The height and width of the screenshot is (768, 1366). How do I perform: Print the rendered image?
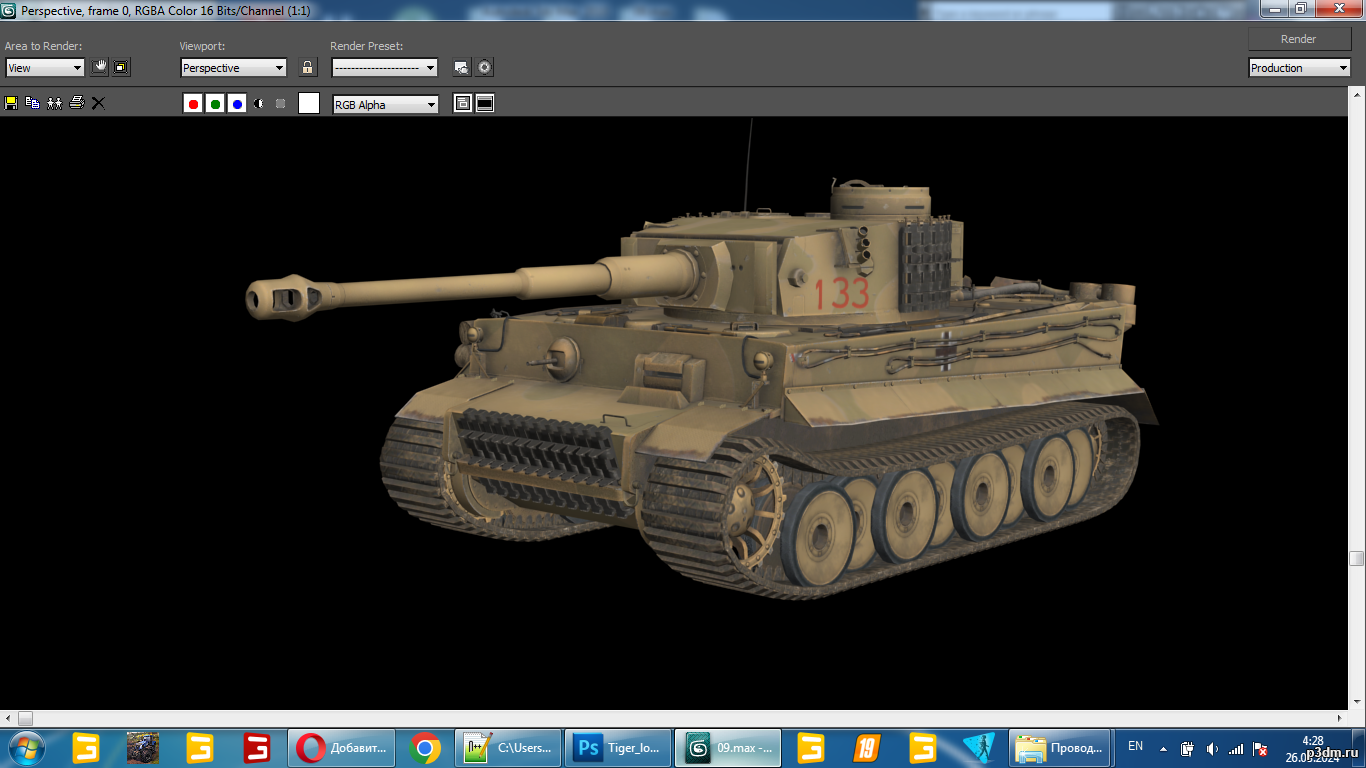point(76,103)
